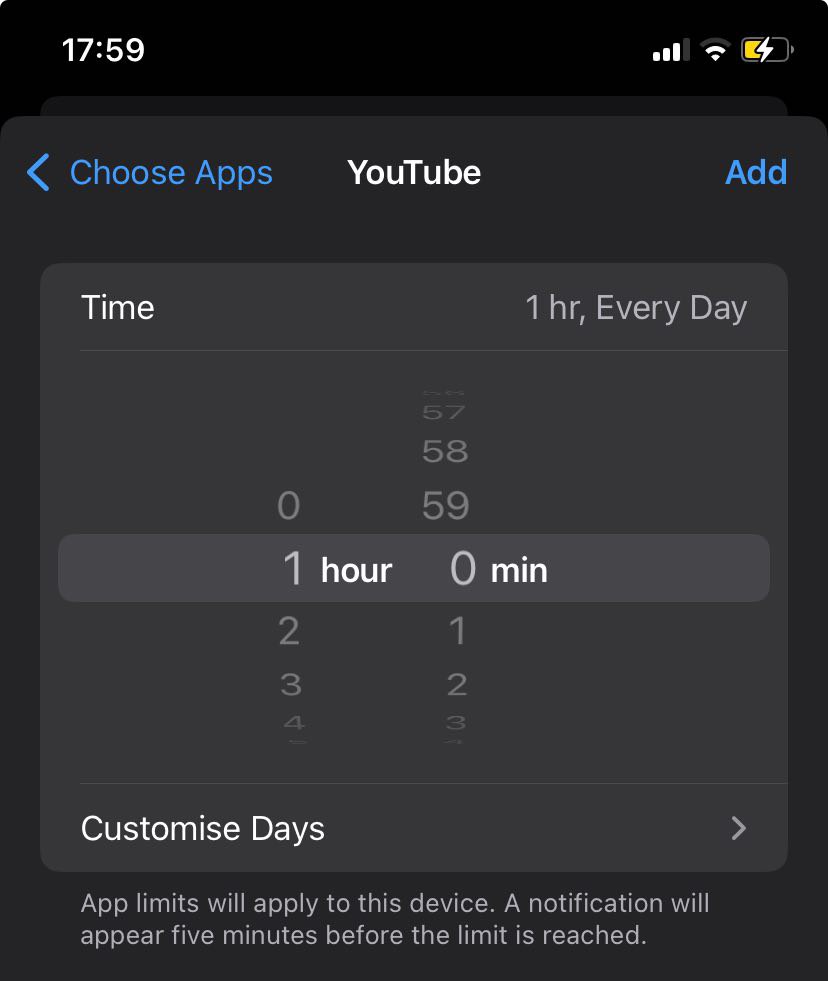
Task: Select 2 in the minutes picker
Action: point(457,685)
